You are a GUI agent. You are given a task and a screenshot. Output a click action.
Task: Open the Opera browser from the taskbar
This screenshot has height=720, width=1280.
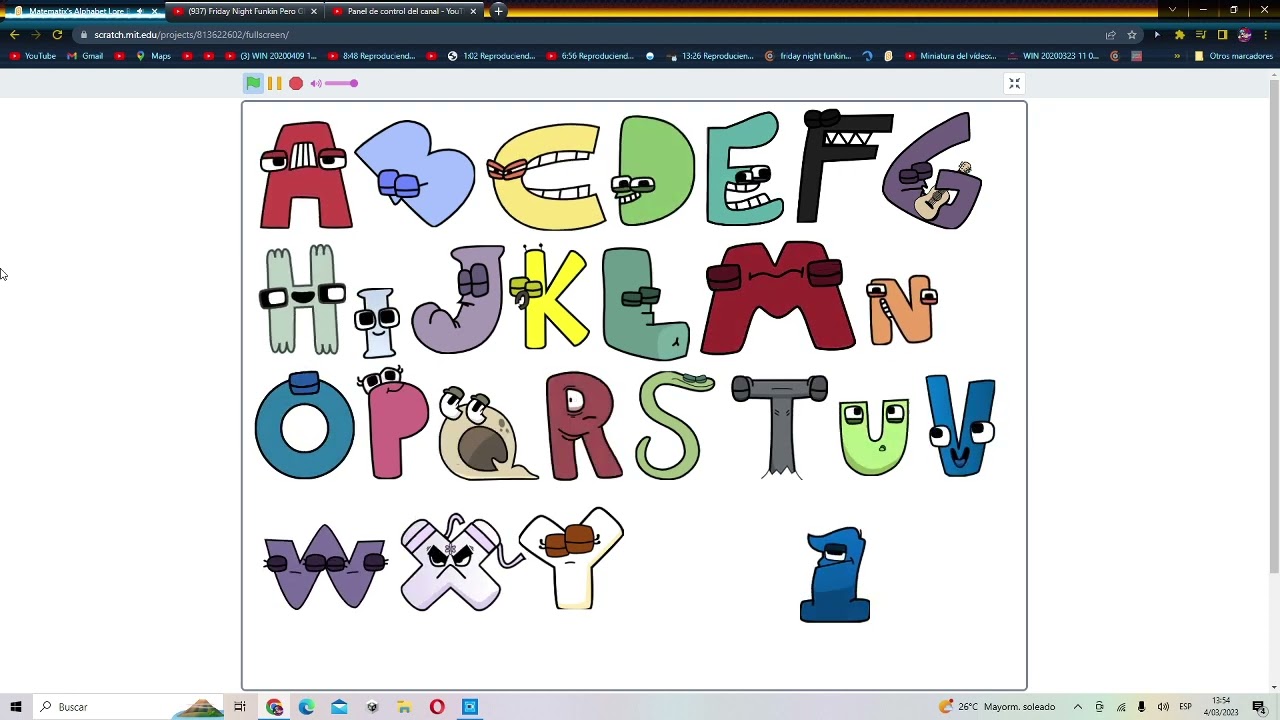tap(437, 707)
